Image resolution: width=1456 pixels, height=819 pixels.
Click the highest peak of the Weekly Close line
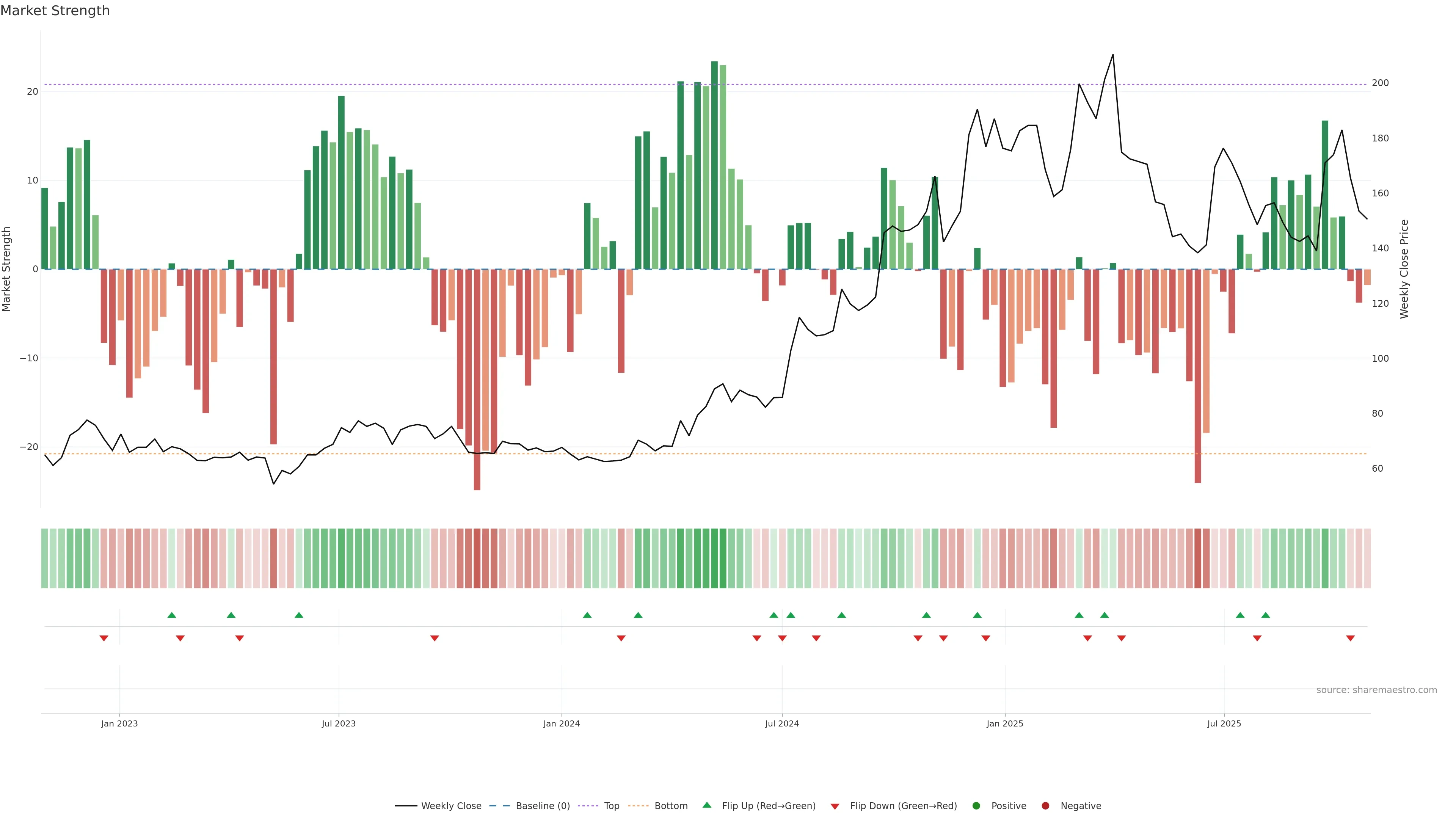1113,55
